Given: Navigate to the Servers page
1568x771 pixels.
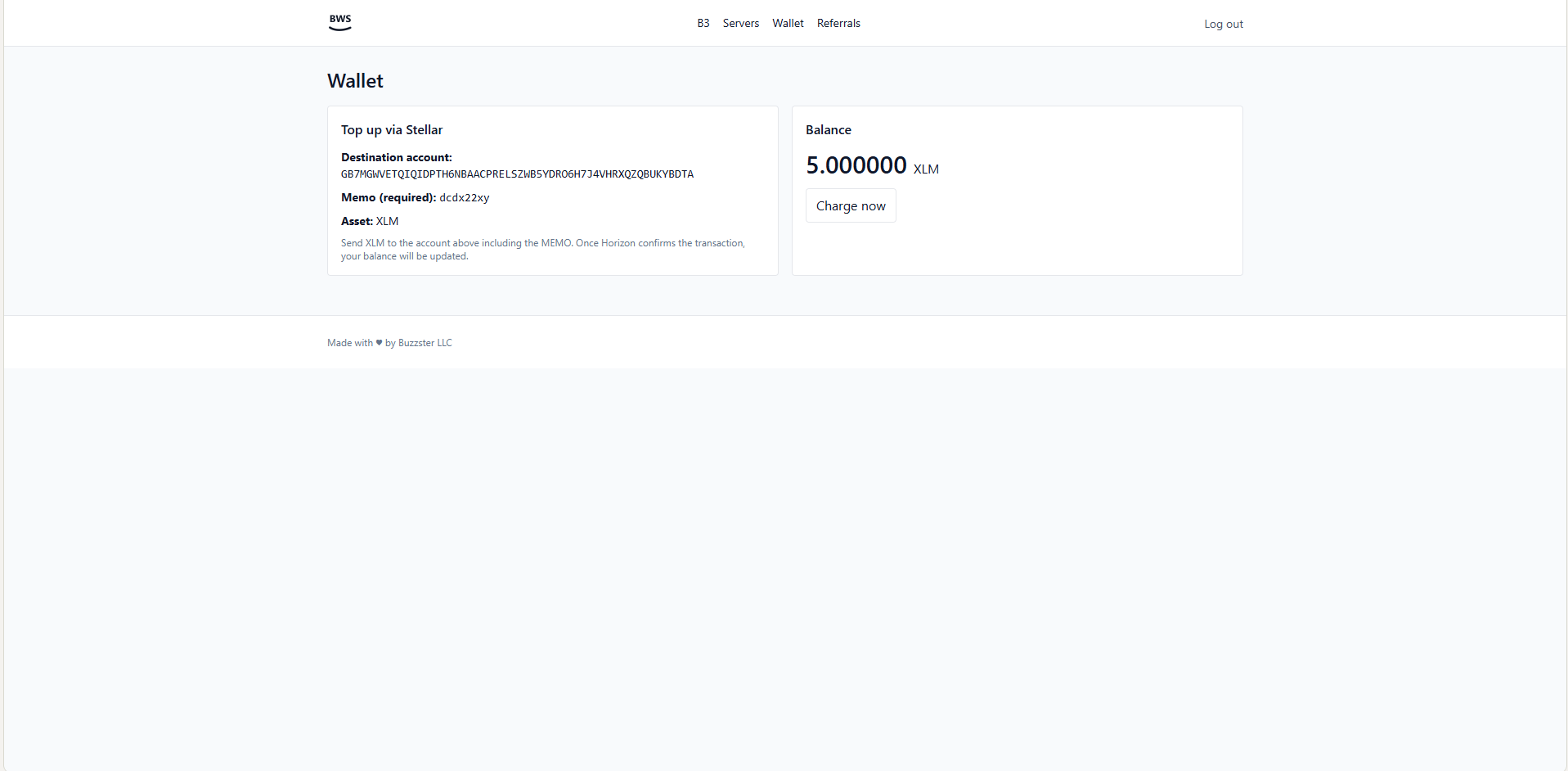Looking at the screenshot, I should point(739,23).
